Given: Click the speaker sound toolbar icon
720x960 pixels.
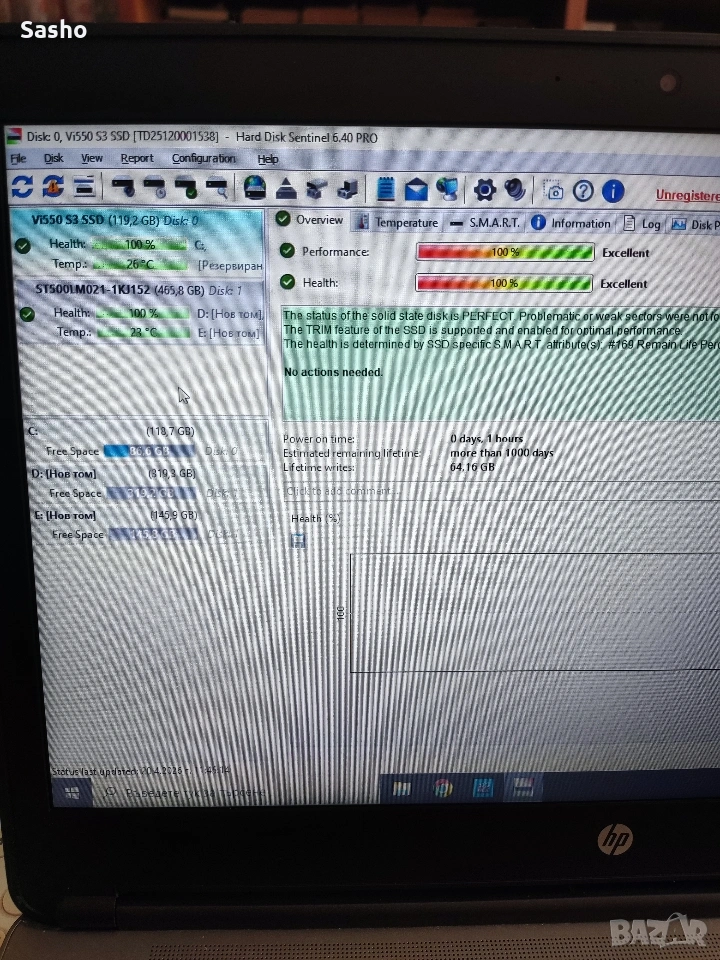Looking at the screenshot, I should click(x=516, y=190).
